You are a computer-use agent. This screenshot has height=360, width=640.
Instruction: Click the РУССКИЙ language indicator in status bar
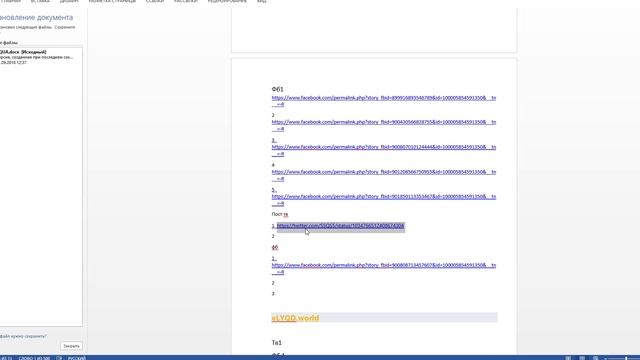(x=77, y=358)
